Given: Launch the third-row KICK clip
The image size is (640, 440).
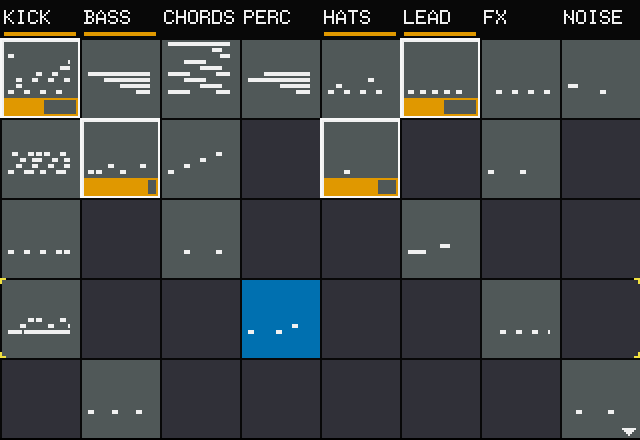Looking at the screenshot, I should click(41, 238).
